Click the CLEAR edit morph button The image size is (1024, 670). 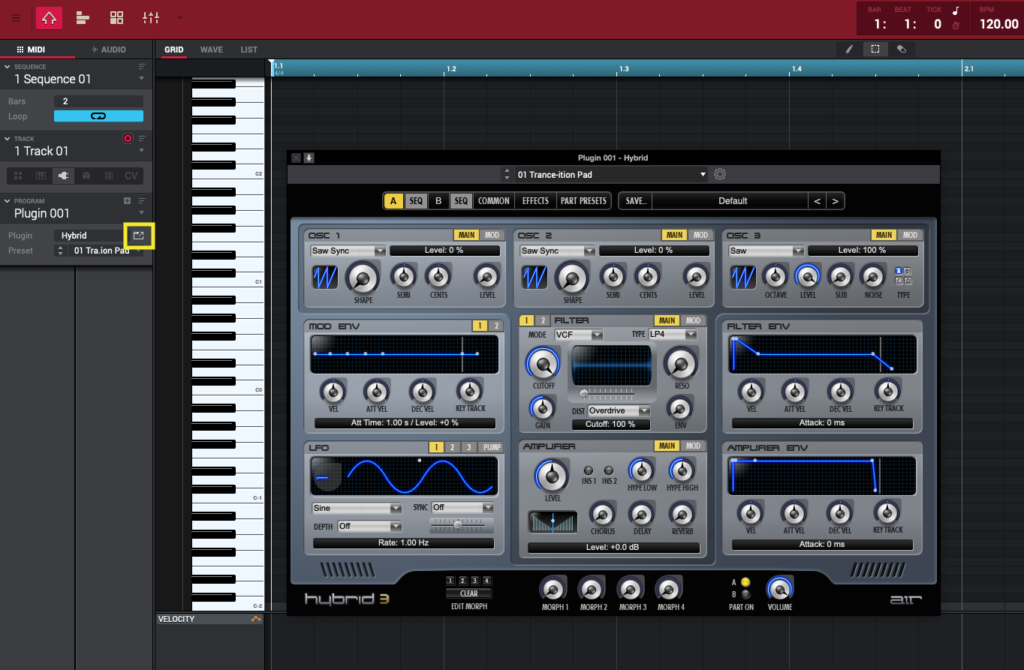[x=469, y=594]
